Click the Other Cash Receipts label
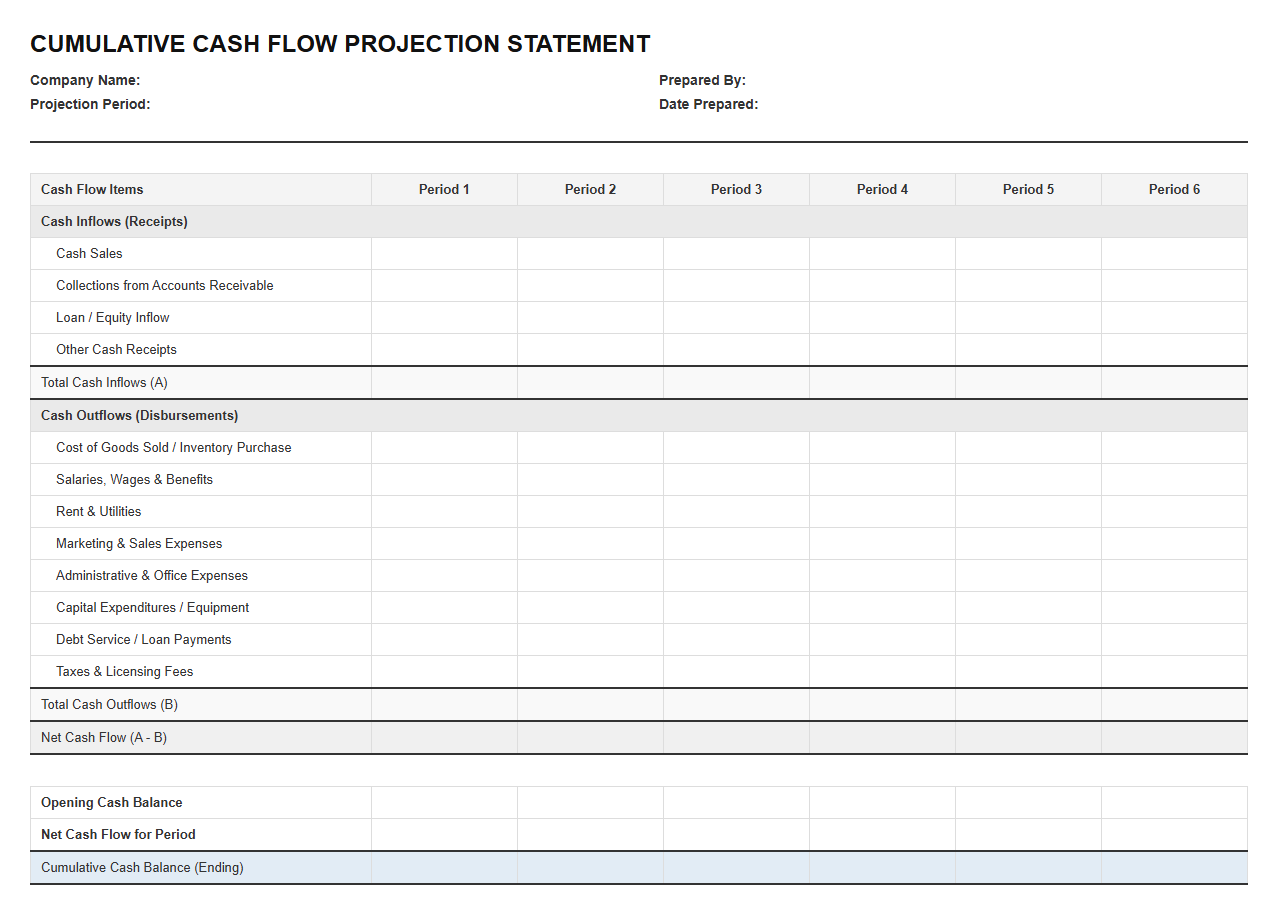Image resolution: width=1278 pixels, height=915 pixels. (x=116, y=349)
